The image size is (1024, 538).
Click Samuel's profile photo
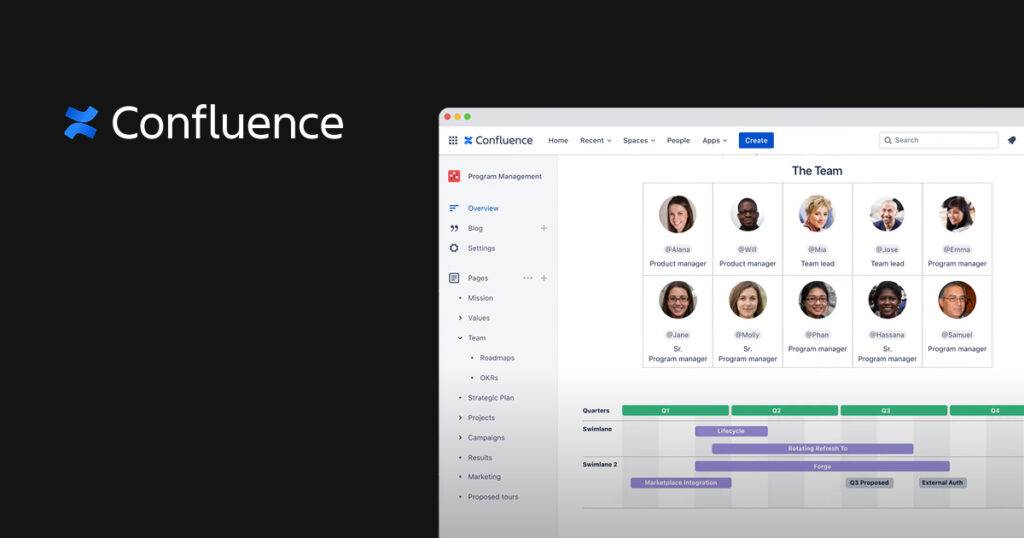957,300
